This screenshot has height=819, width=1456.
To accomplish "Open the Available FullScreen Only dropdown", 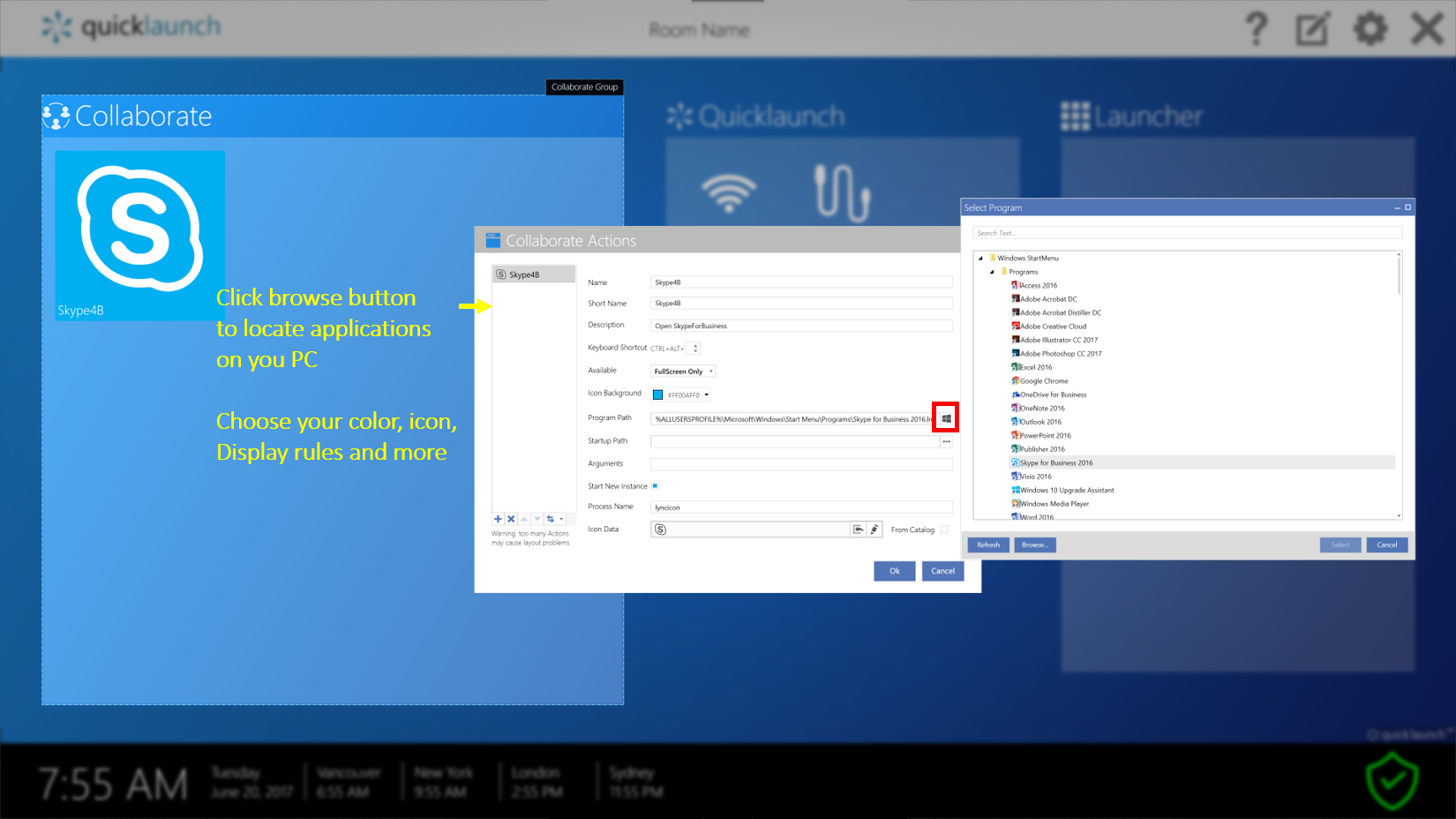I will (x=683, y=372).
